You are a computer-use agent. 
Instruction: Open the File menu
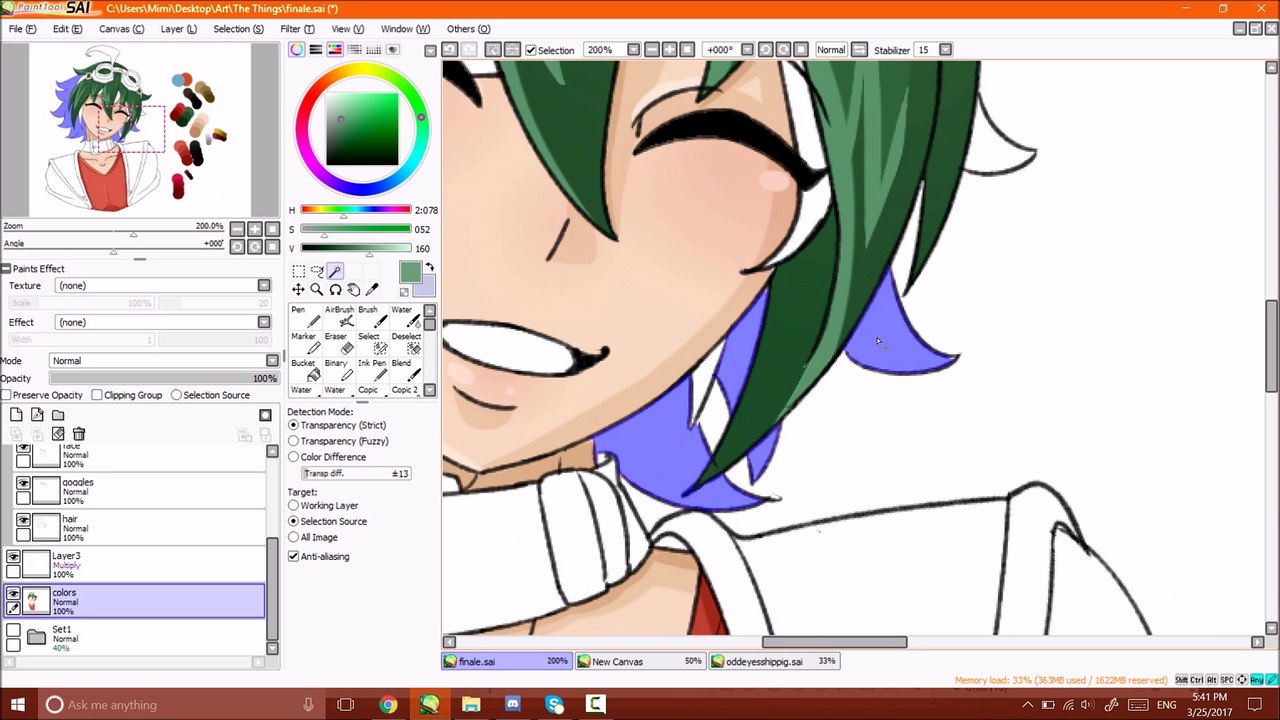click(22, 29)
